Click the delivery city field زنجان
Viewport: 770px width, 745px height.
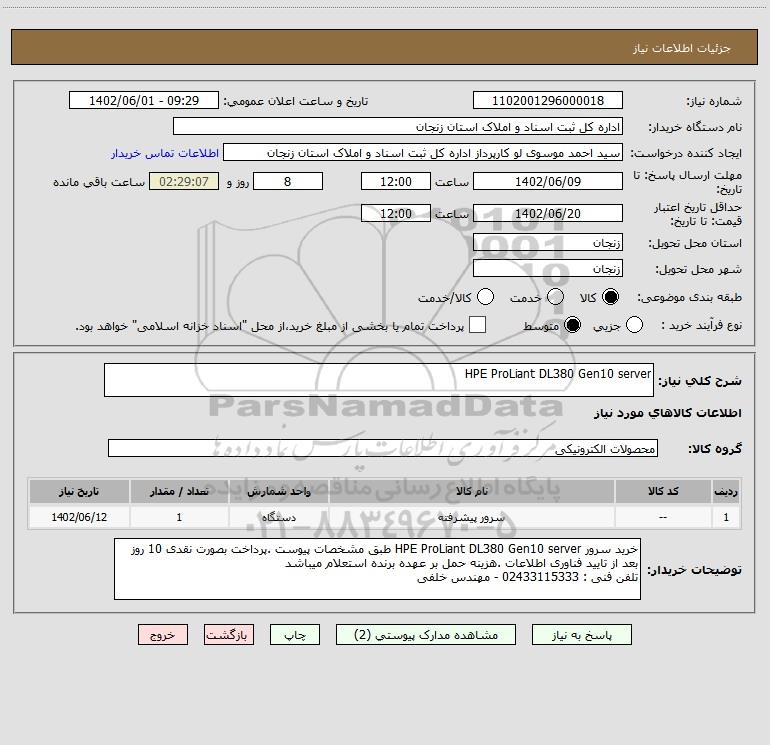pos(548,269)
